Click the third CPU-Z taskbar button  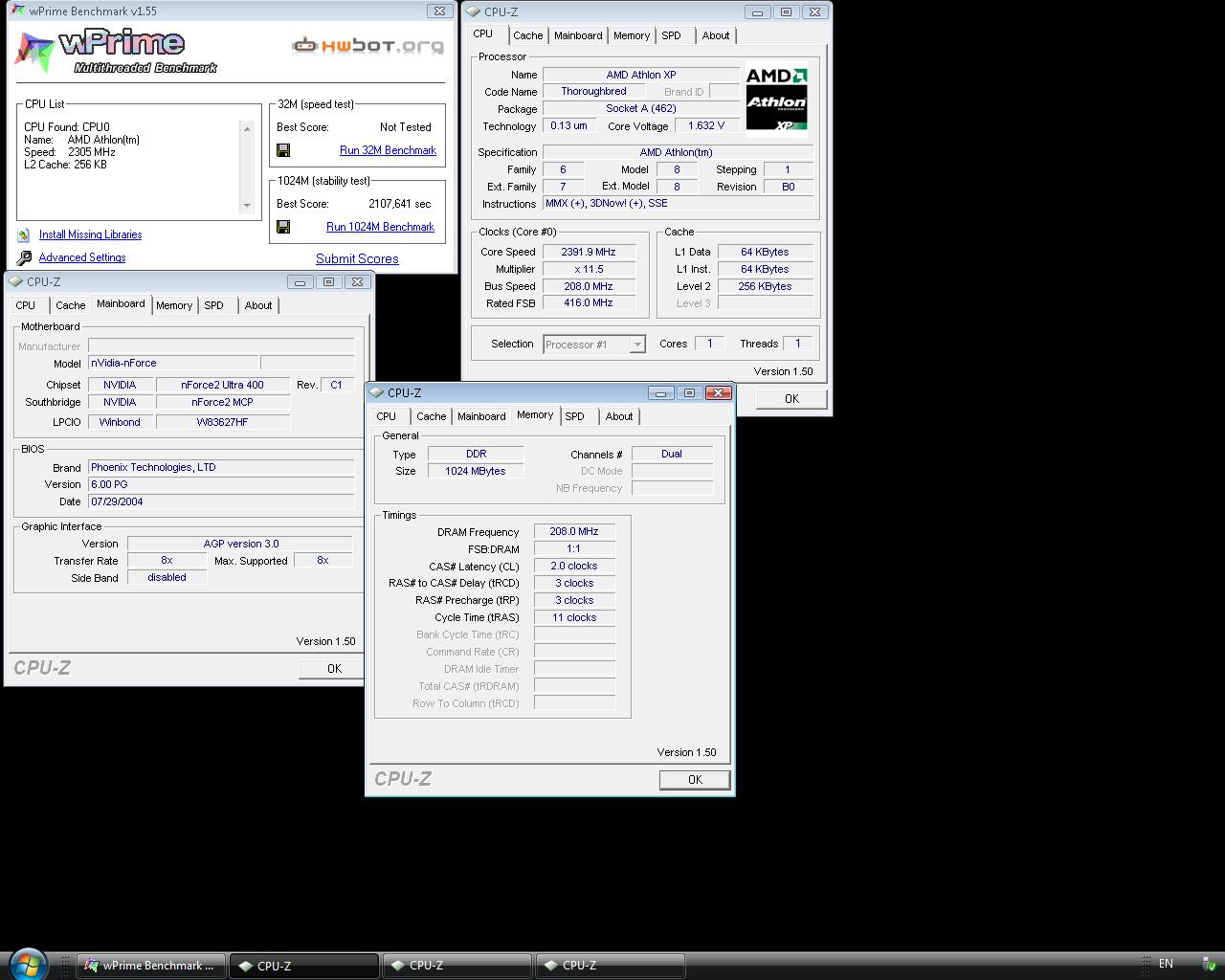coord(611,966)
